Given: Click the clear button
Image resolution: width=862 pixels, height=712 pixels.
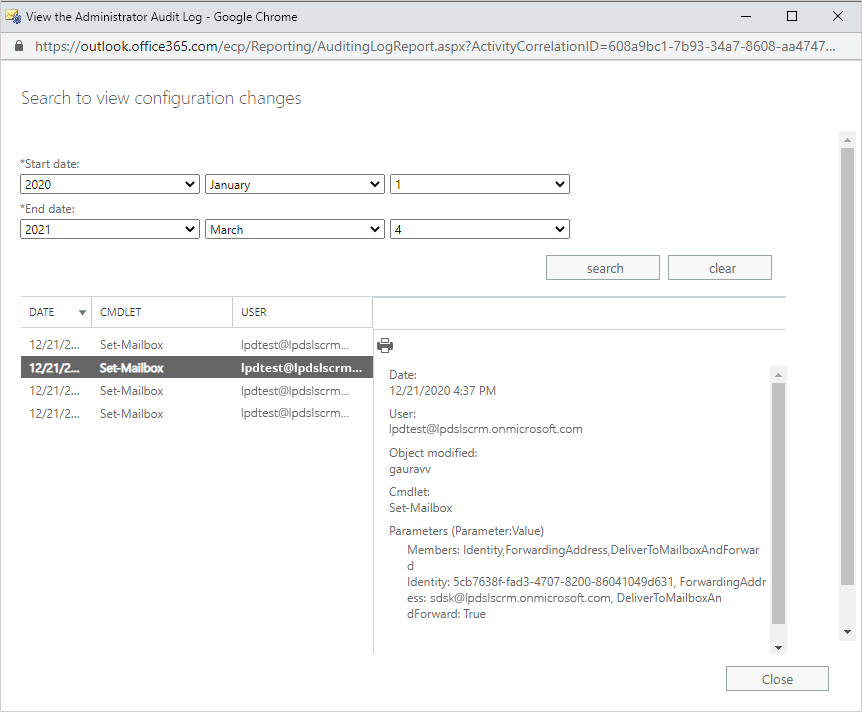Looking at the screenshot, I should 720,268.
